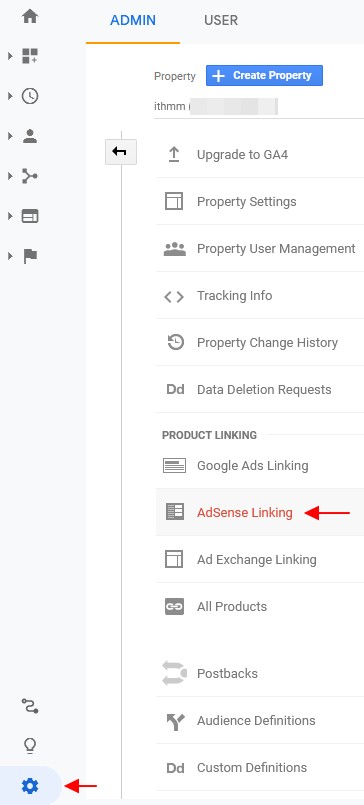Open Behavior window icon
The height and width of the screenshot is (805, 364).
coord(30,216)
